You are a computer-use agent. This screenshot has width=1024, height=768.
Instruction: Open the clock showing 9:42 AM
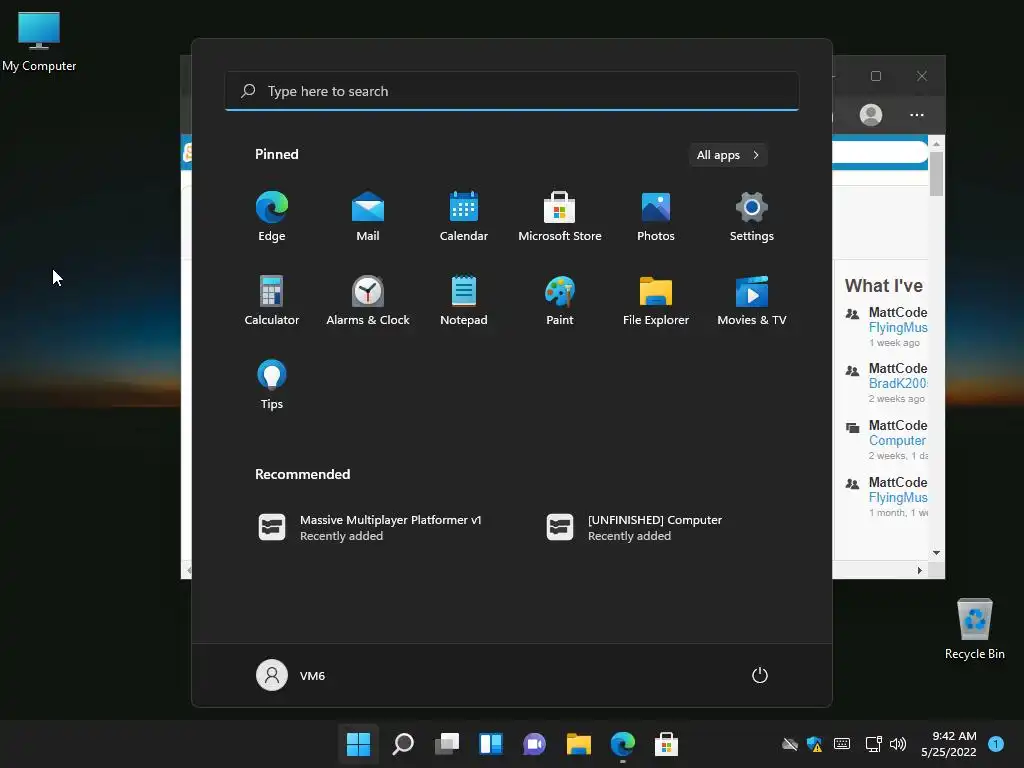pyautogui.click(x=949, y=744)
